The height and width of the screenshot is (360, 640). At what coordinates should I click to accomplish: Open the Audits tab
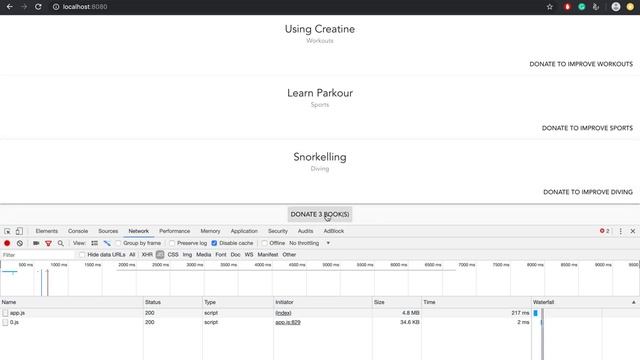pos(305,231)
